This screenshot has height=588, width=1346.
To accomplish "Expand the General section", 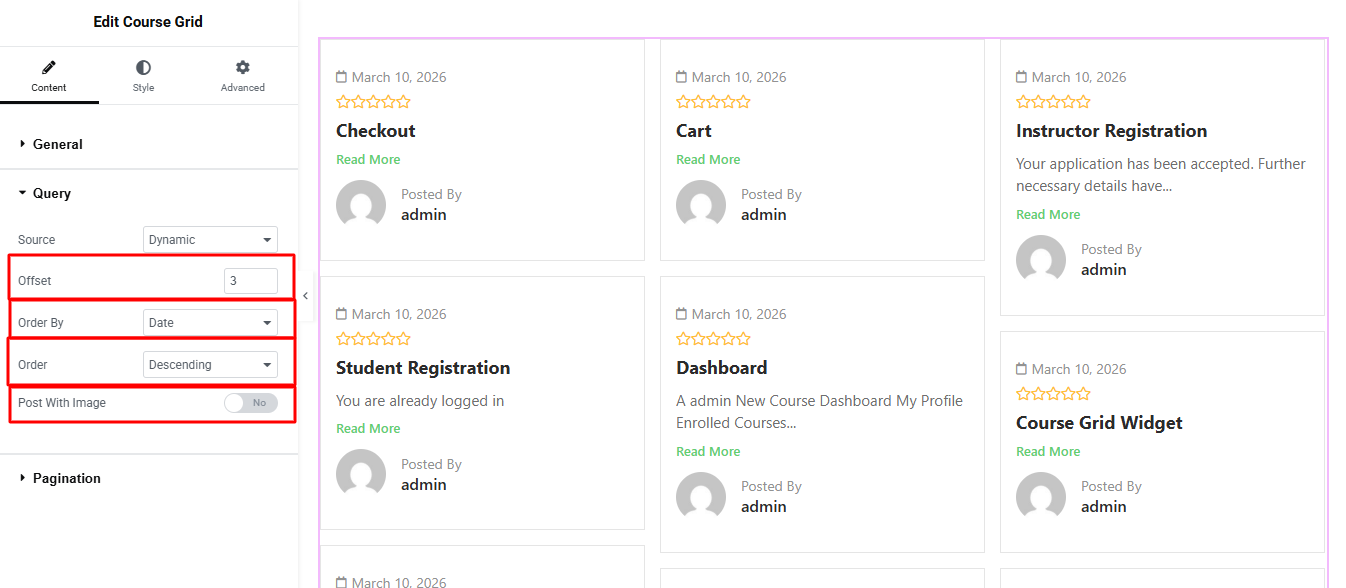I will pos(57,144).
